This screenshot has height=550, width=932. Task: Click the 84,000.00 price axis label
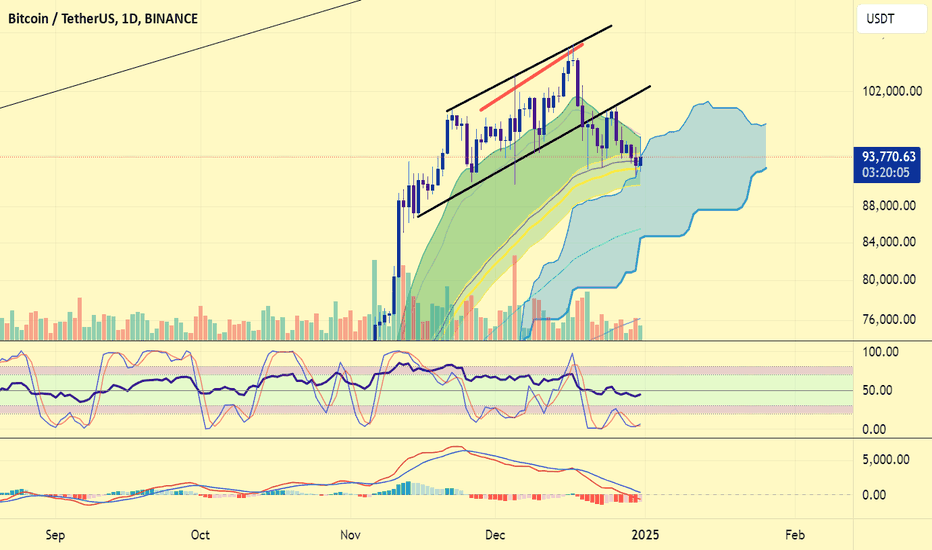click(889, 241)
